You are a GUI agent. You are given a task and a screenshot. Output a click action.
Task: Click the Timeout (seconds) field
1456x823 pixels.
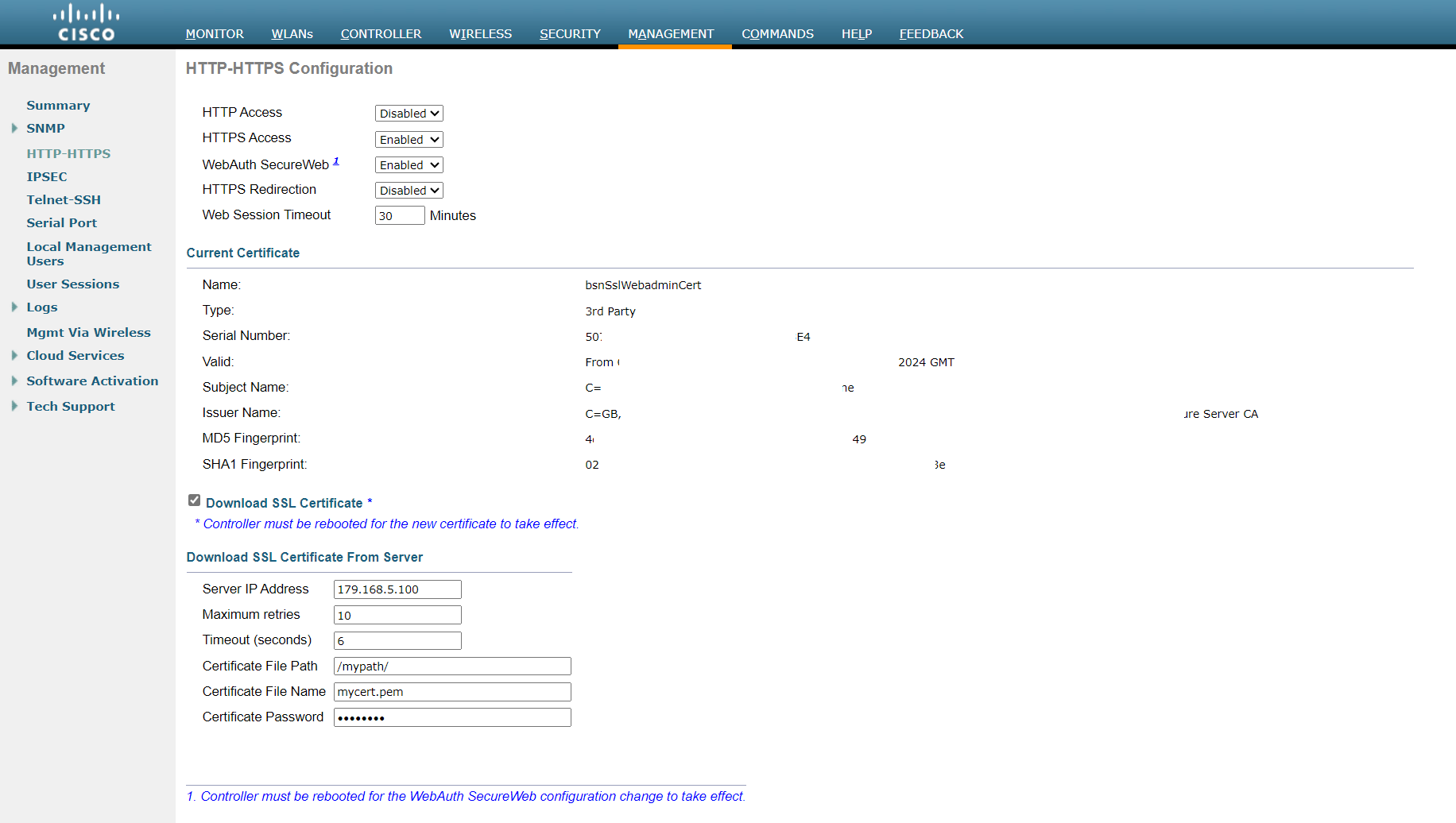pyautogui.click(x=397, y=640)
